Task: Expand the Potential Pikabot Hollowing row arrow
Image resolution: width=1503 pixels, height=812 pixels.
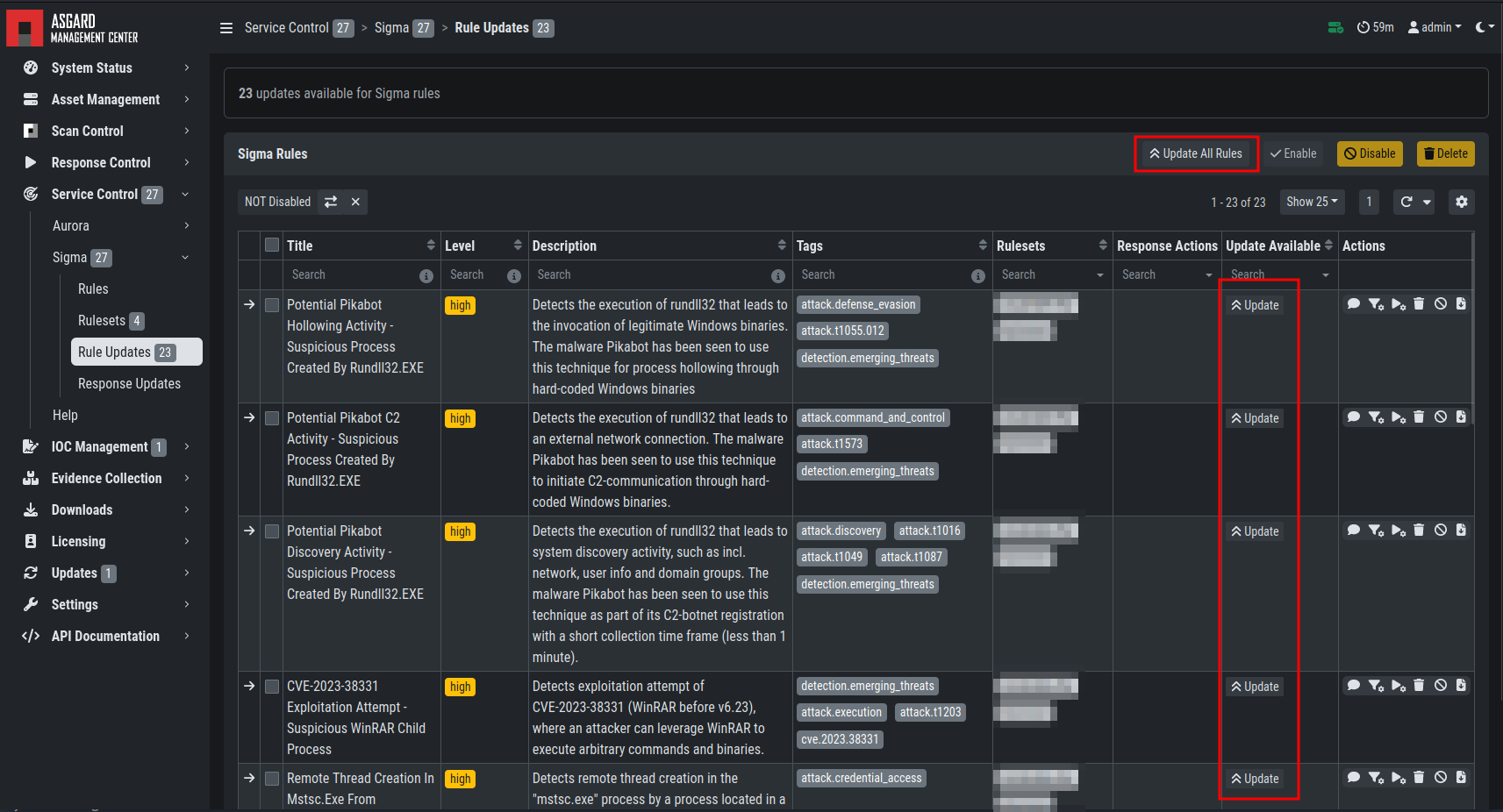Action: point(249,304)
